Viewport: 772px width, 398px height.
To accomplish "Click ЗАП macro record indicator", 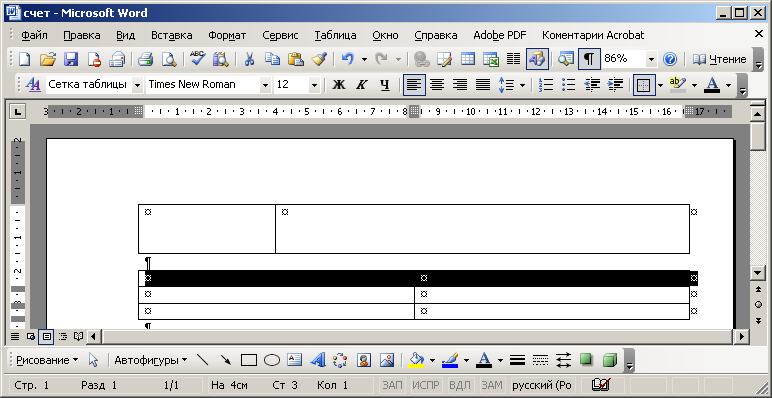I will click(x=392, y=385).
